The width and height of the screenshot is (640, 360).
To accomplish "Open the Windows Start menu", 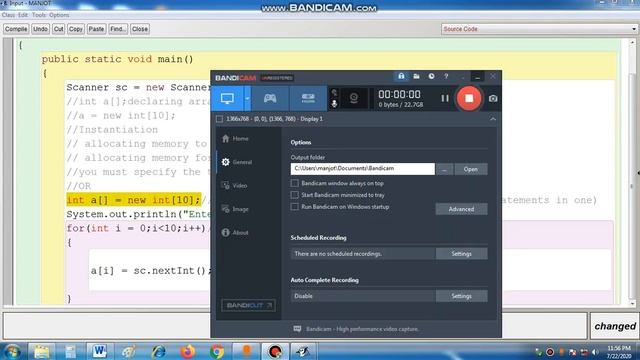I will [12, 351].
